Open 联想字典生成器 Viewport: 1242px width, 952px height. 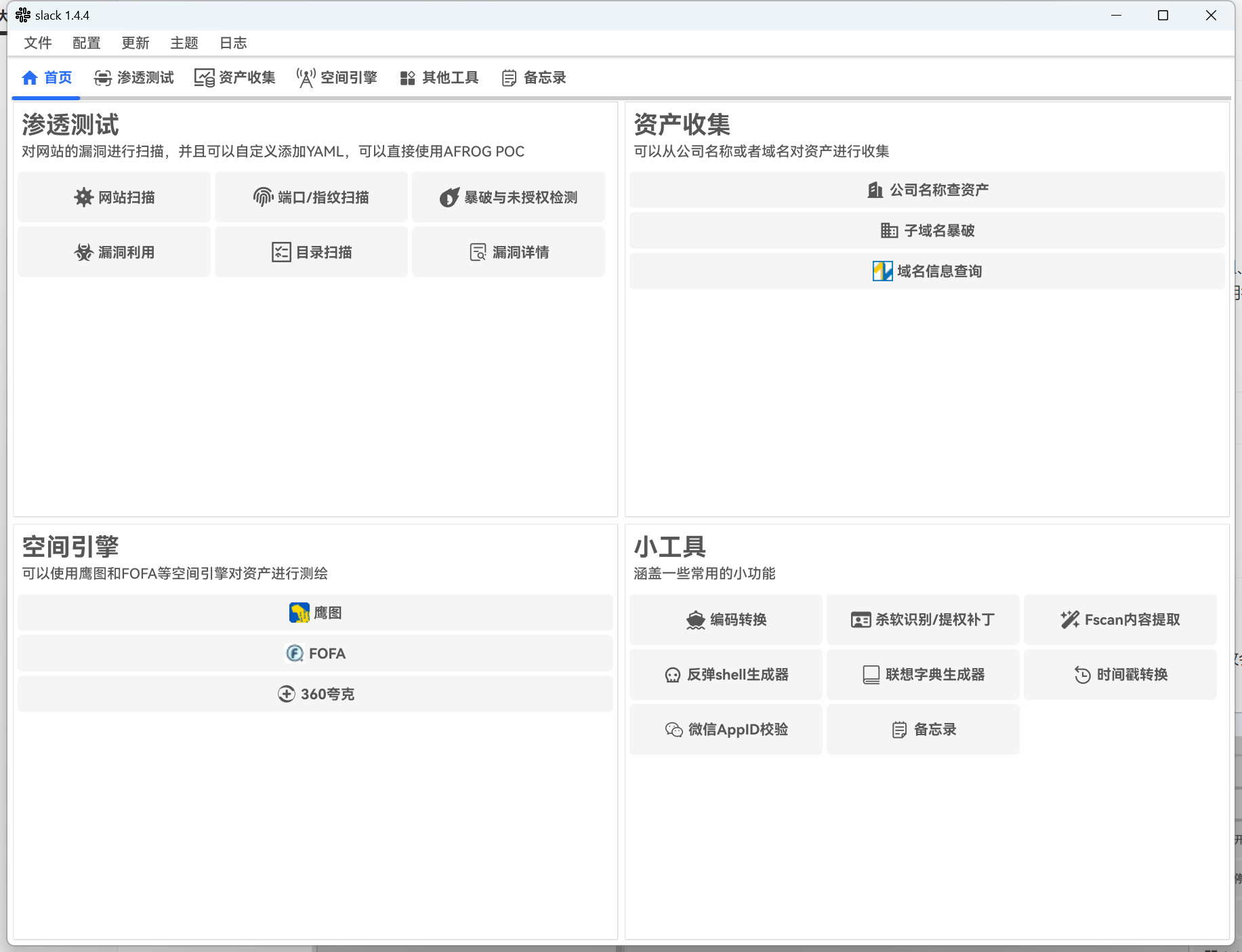(x=924, y=675)
